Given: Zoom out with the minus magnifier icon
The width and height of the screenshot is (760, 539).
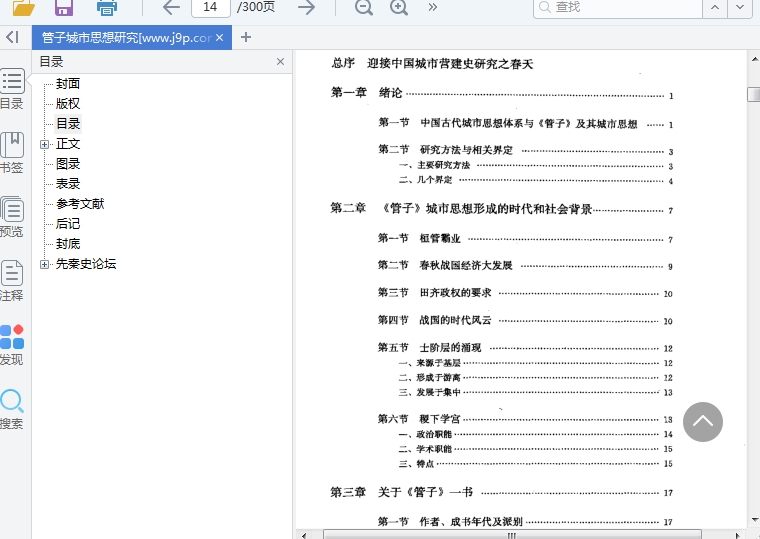Looking at the screenshot, I should pos(364,7).
